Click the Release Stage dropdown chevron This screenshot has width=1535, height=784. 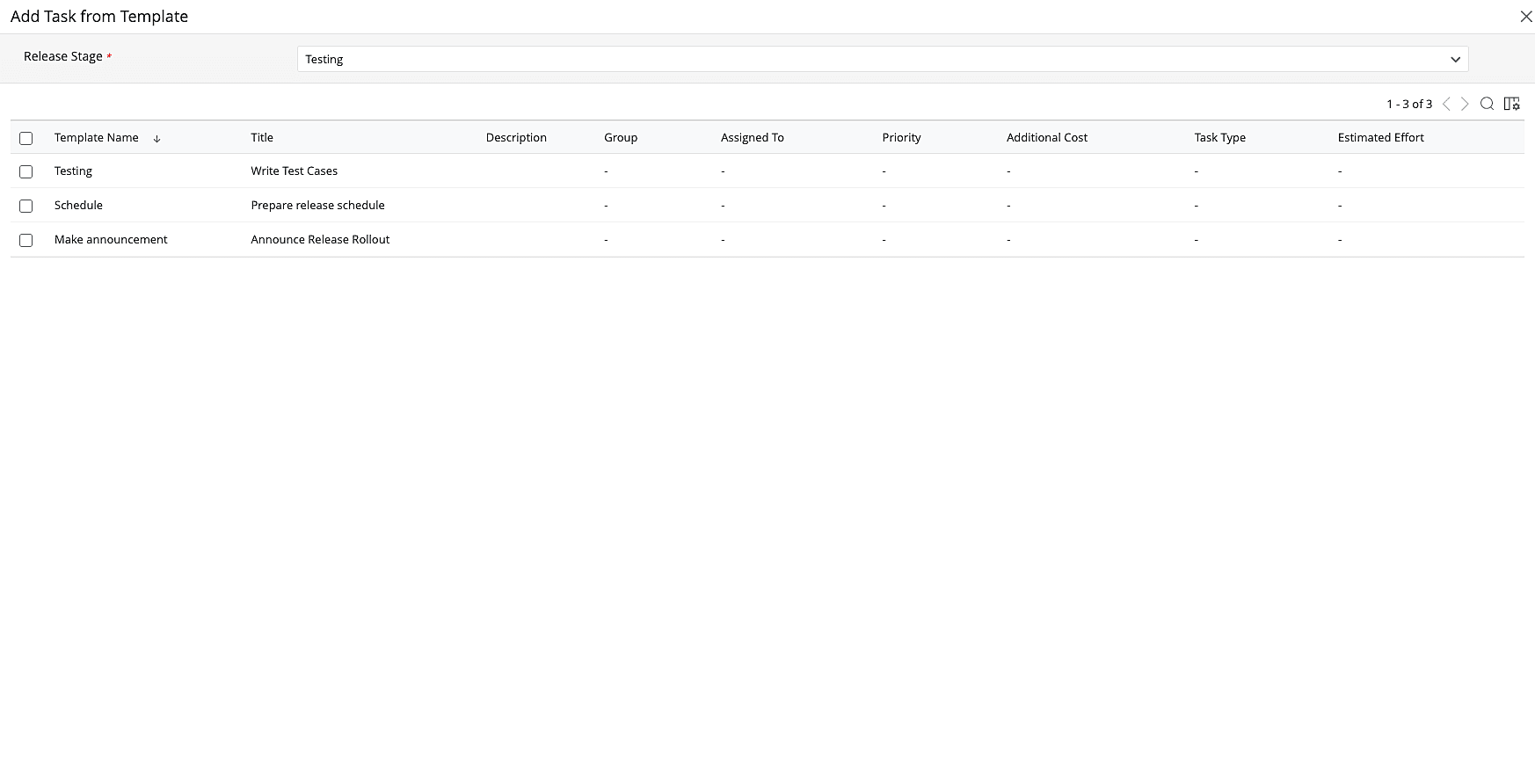[x=1455, y=59]
